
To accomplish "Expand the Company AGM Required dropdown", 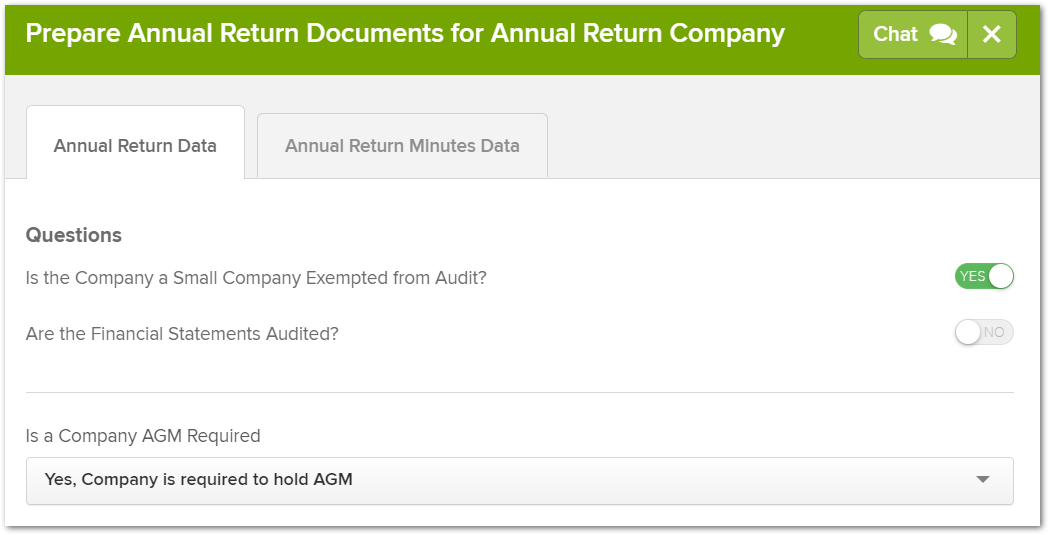I will [x=520, y=481].
